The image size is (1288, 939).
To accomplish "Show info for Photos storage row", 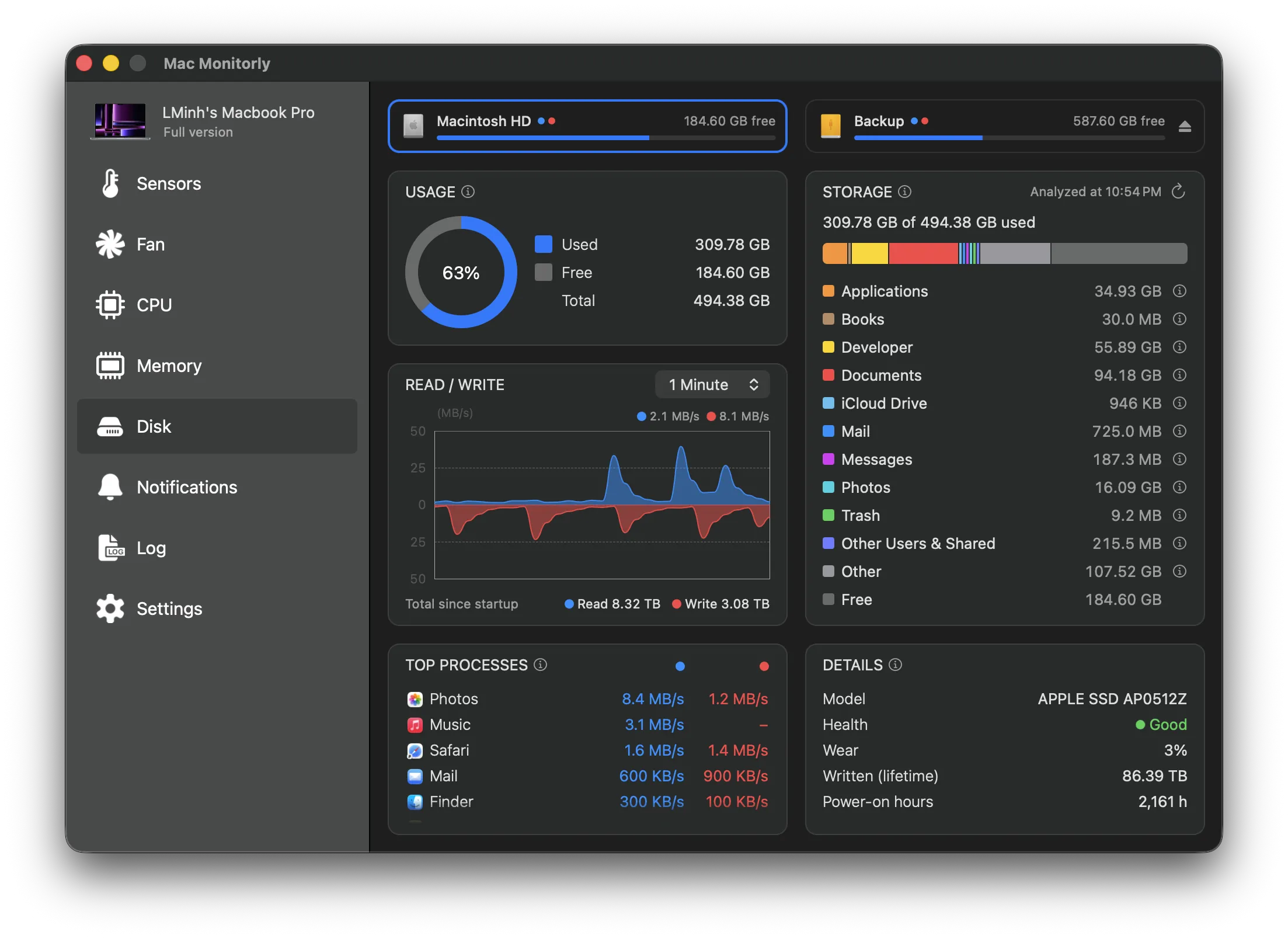I will click(1179, 487).
